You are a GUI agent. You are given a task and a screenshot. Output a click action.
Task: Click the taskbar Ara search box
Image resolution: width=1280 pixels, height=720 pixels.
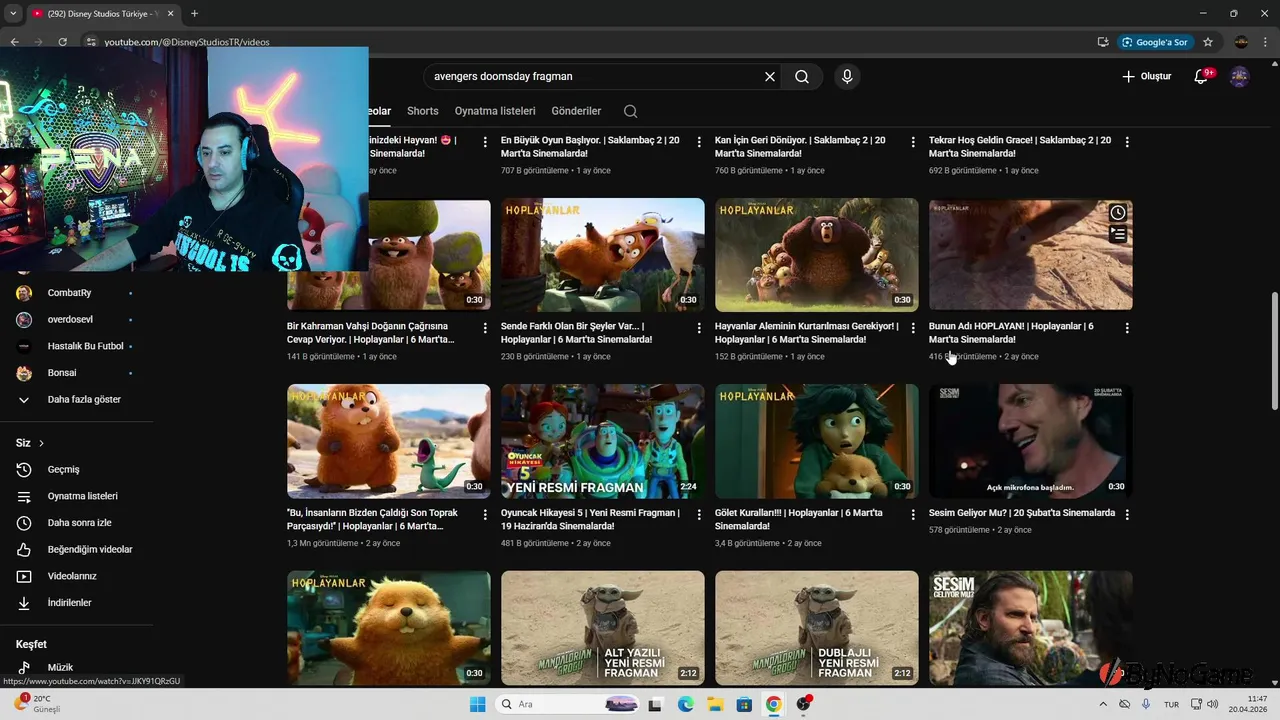(x=568, y=704)
